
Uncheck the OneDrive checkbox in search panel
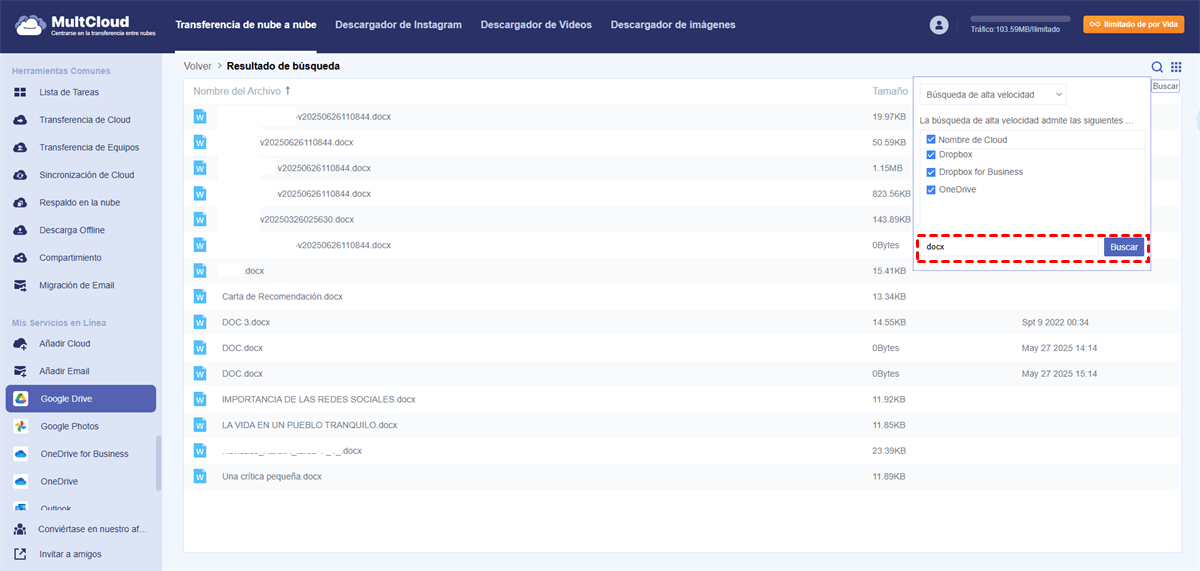tap(931, 190)
